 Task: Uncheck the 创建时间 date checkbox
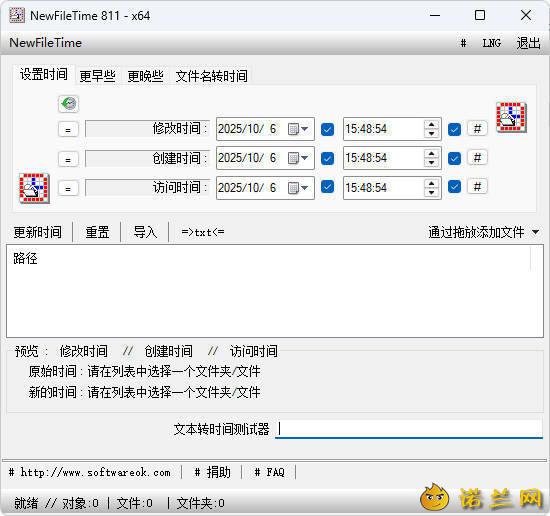tap(327, 158)
